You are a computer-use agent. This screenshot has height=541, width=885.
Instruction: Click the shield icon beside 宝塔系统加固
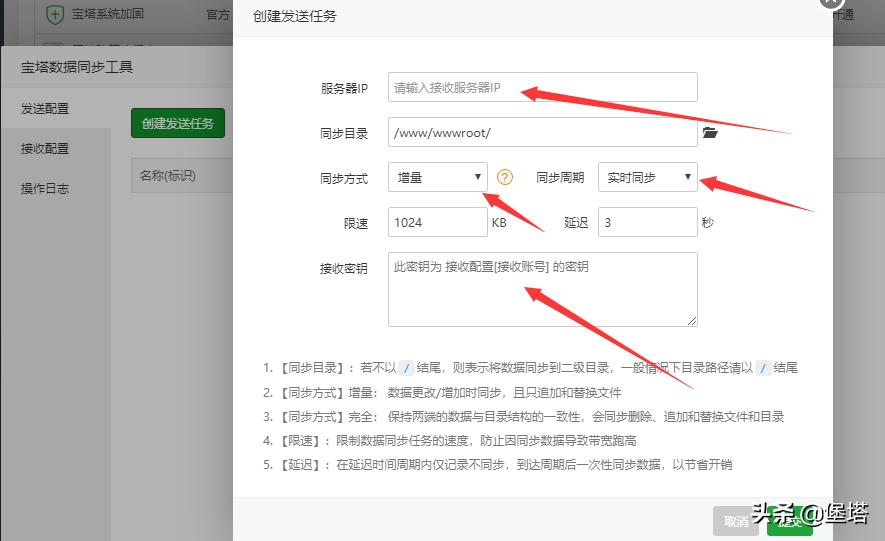(55, 14)
